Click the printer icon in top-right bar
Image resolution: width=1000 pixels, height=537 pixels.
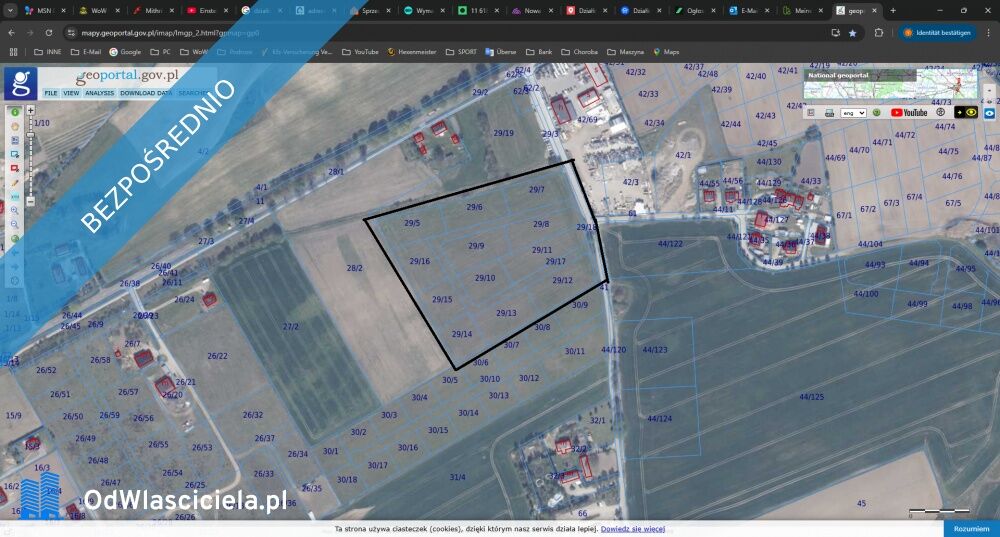click(829, 113)
